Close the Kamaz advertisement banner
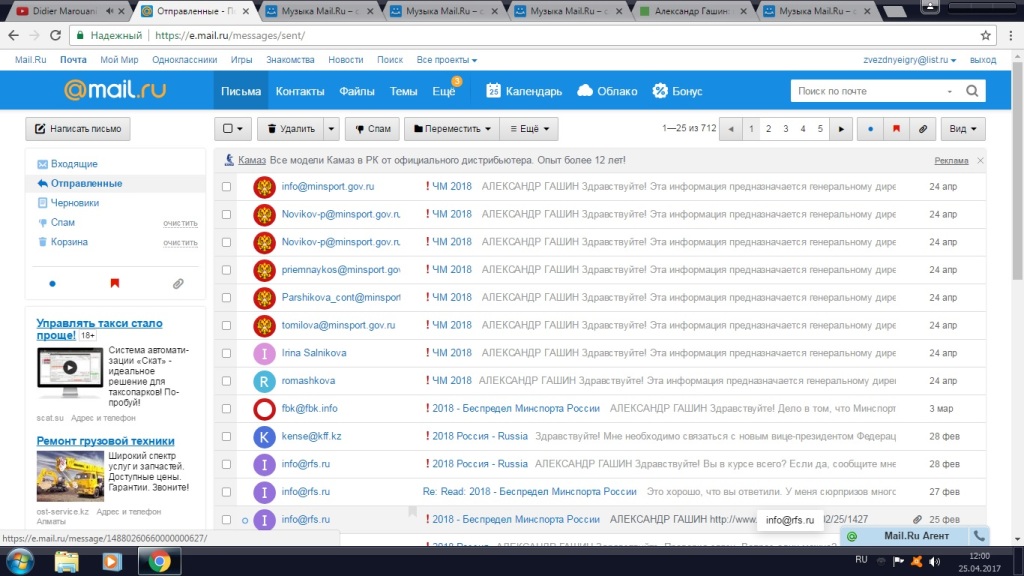 click(x=980, y=160)
